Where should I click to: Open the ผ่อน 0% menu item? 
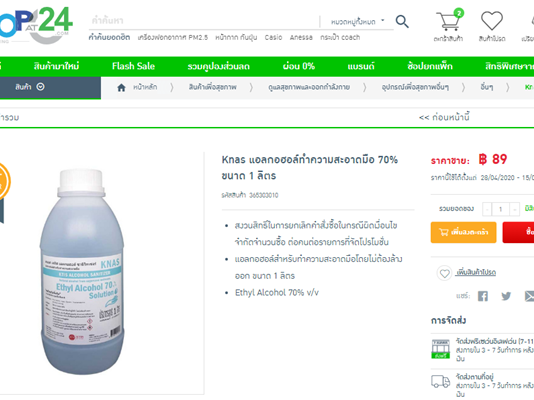(x=299, y=66)
